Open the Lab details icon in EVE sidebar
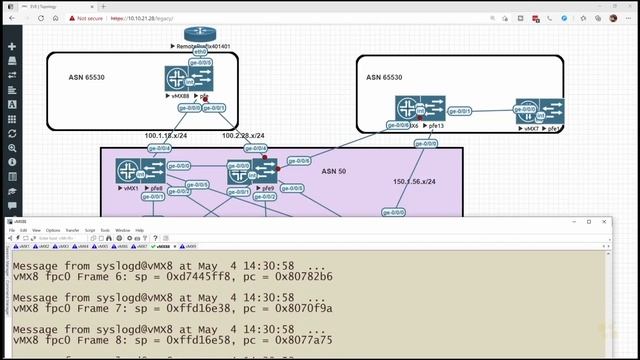Screen dimensions: 640x360 pos(12,176)
